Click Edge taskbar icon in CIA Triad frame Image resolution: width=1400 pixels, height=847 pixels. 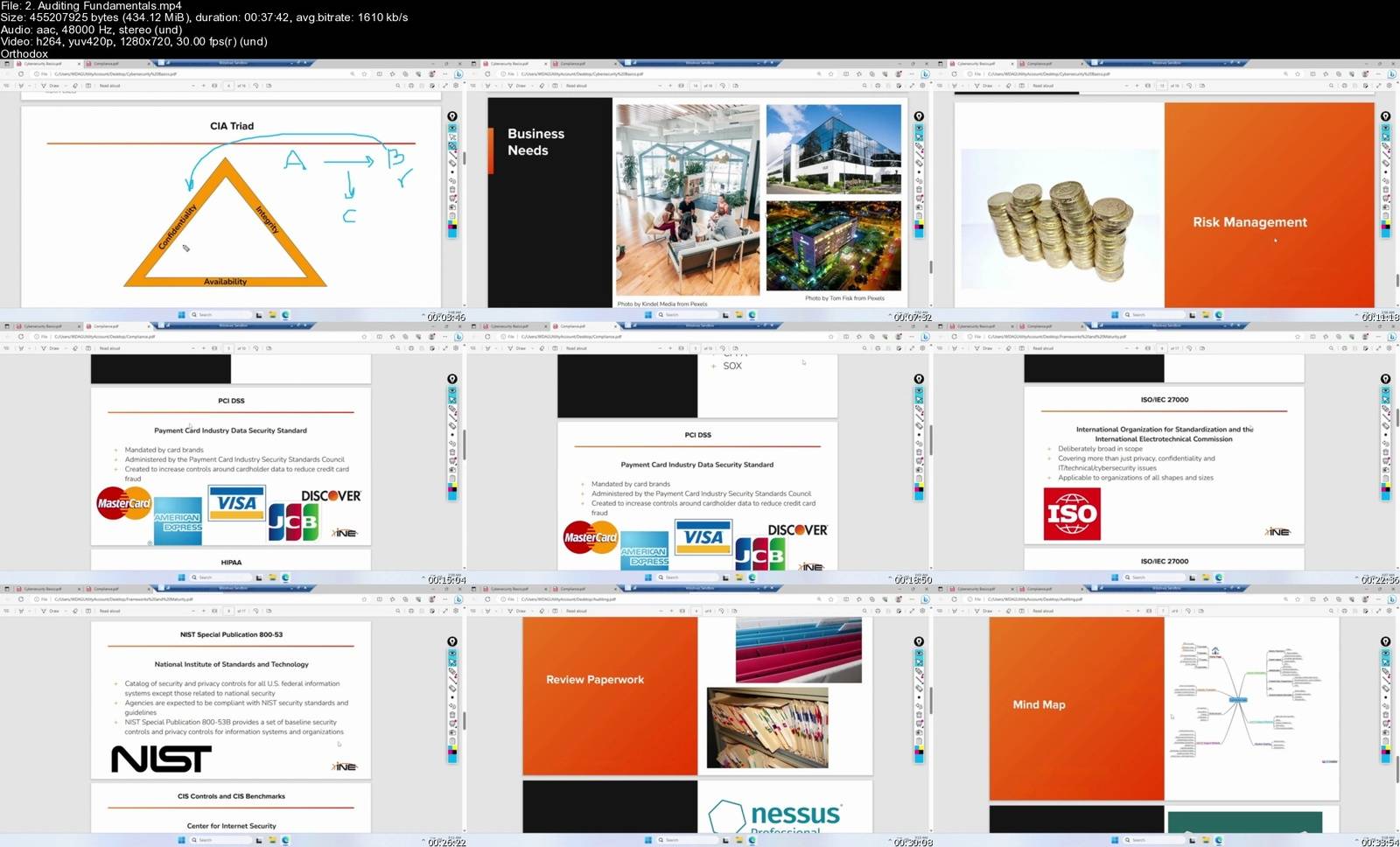pyautogui.click(x=285, y=315)
